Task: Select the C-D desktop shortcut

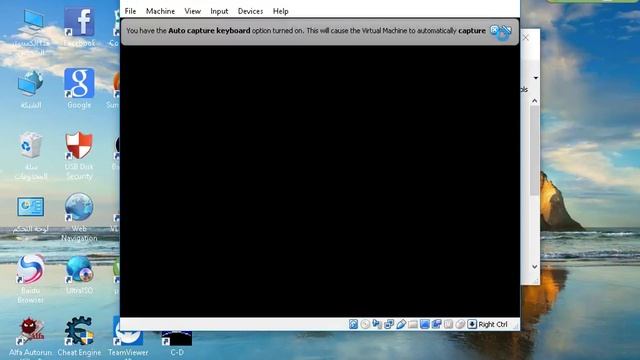Action: pyautogui.click(x=177, y=343)
